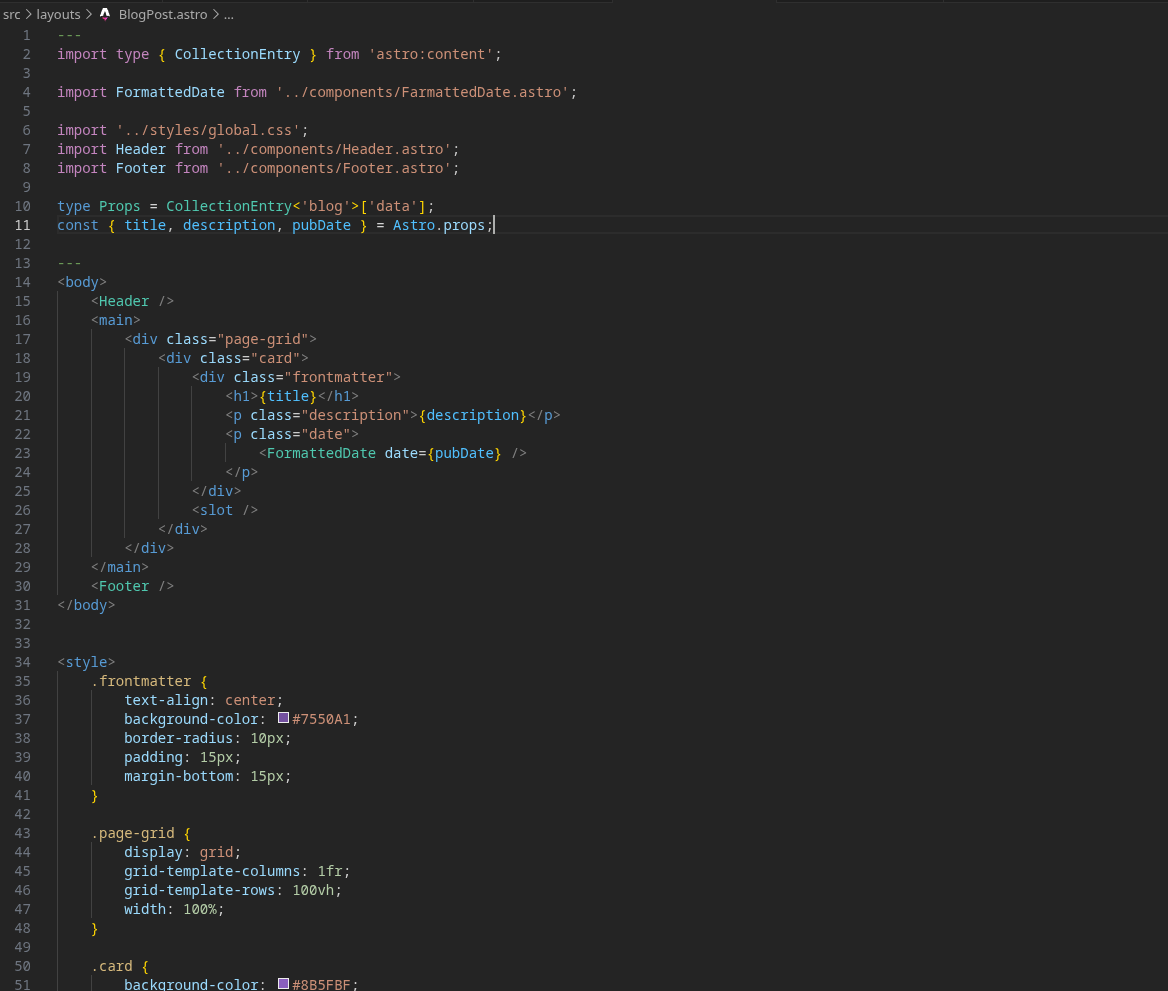Click the FarmattedDate.astro import path
The width and height of the screenshot is (1168, 991).
[422, 92]
